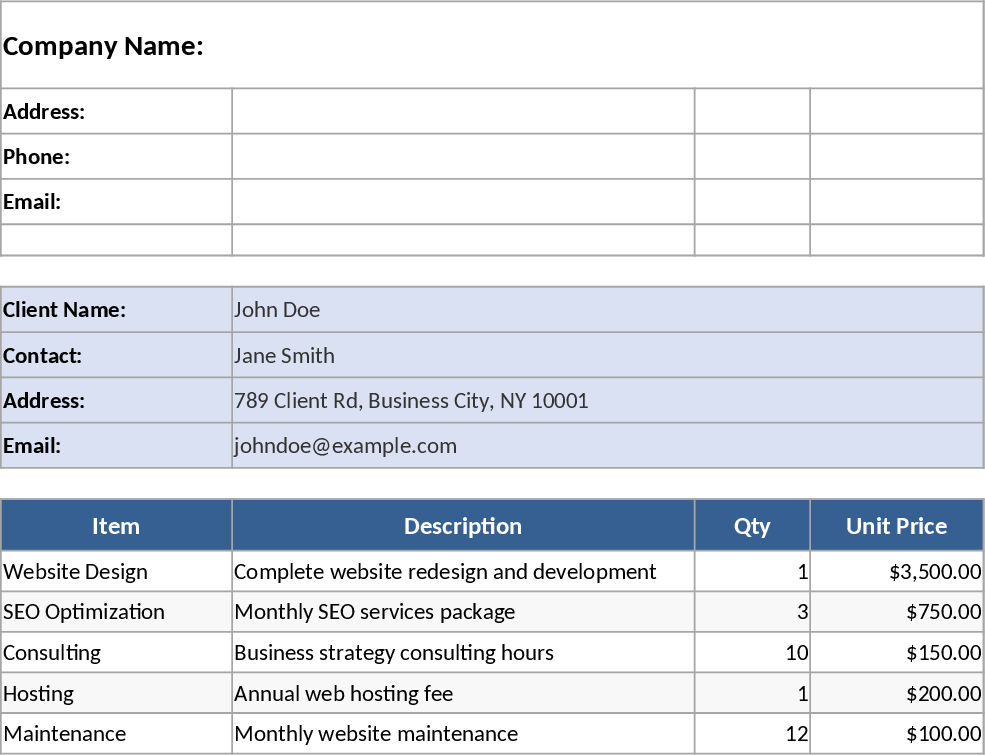Click the $3,500.00 unit price cell
985x755 pixels.
[x=896, y=572]
